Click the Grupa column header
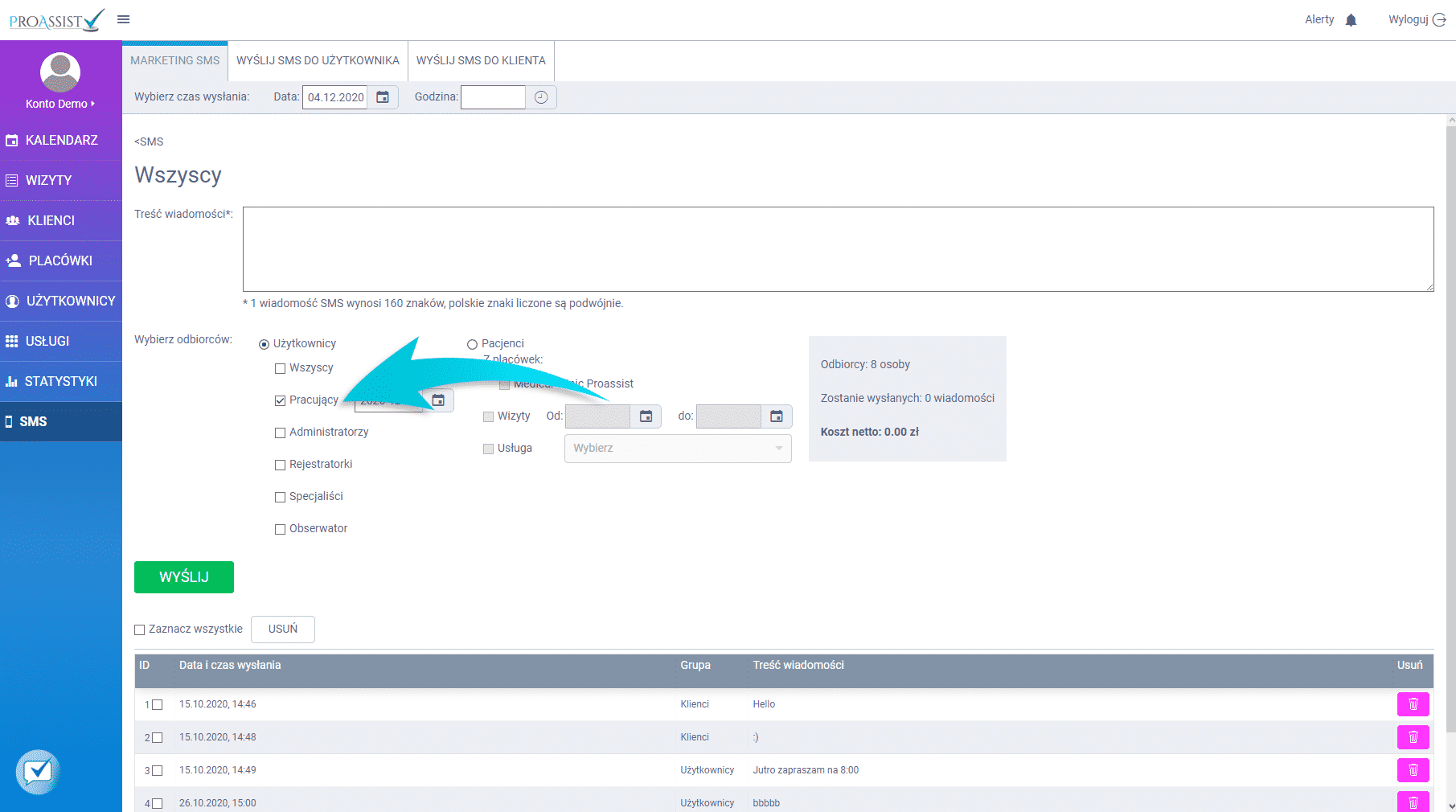The width and height of the screenshot is (1456, 812). (x=695, y=665)
